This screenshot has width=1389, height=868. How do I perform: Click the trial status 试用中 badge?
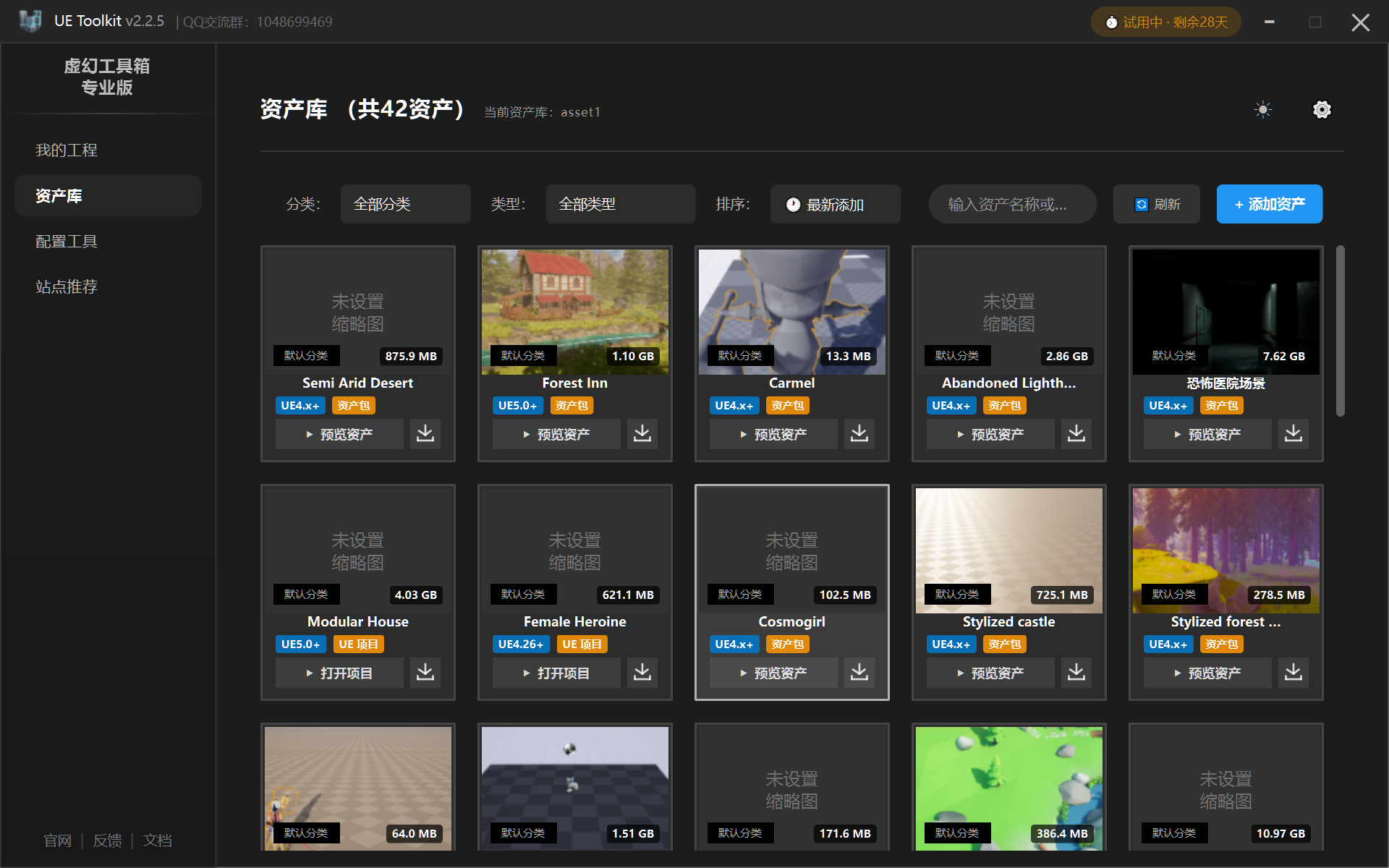tap(1166, 22)
